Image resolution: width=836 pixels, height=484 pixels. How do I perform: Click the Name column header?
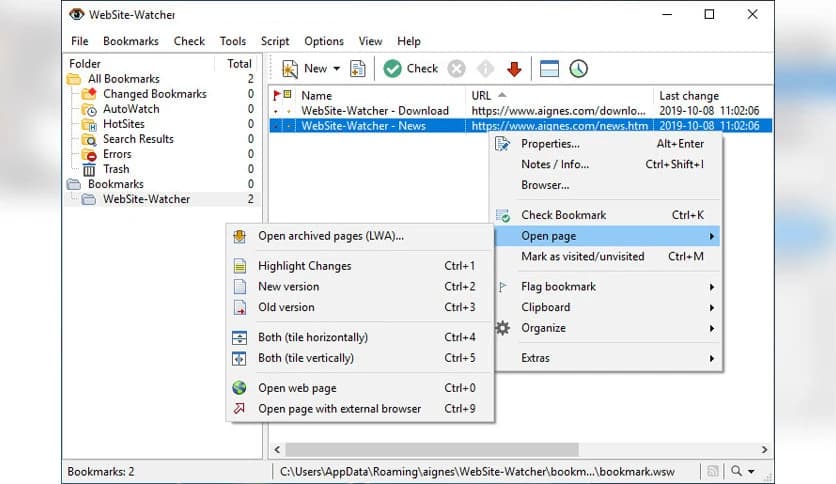click(x=316, y=95)
